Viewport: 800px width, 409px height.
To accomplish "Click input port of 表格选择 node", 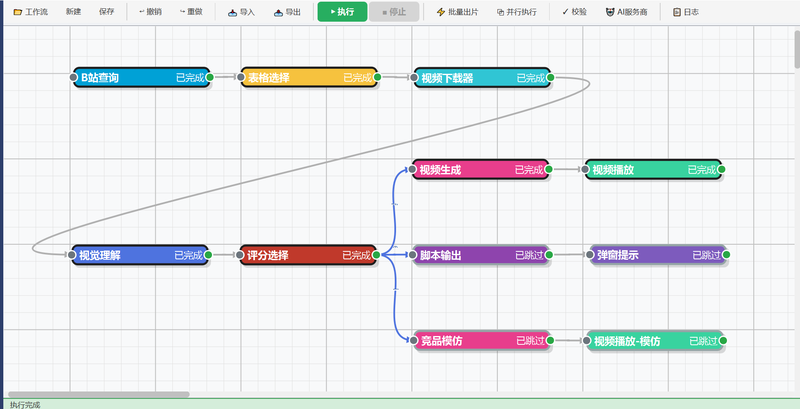I will [x=241, y=78].
